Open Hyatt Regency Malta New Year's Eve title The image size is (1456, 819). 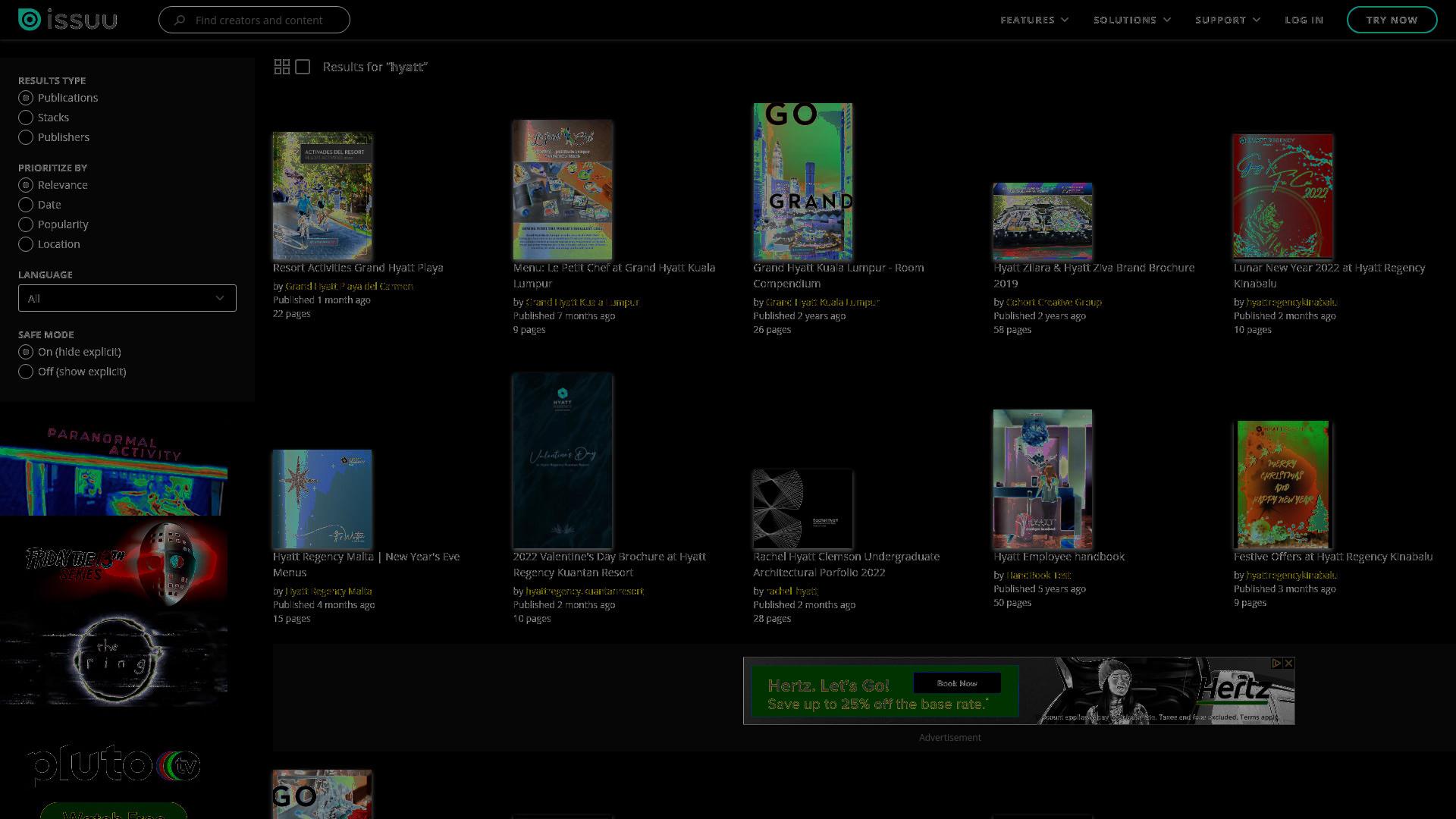[x=366, y=564]
